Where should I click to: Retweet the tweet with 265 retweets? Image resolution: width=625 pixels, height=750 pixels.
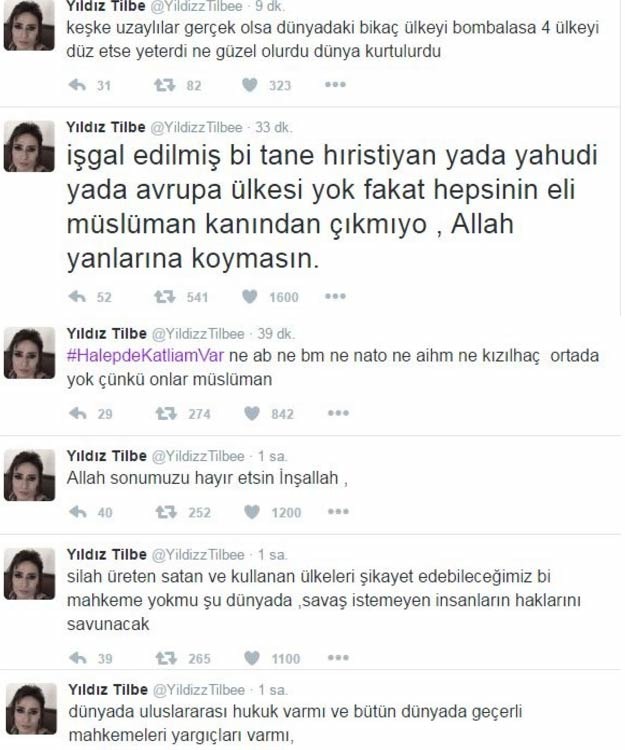click(166, 658)
